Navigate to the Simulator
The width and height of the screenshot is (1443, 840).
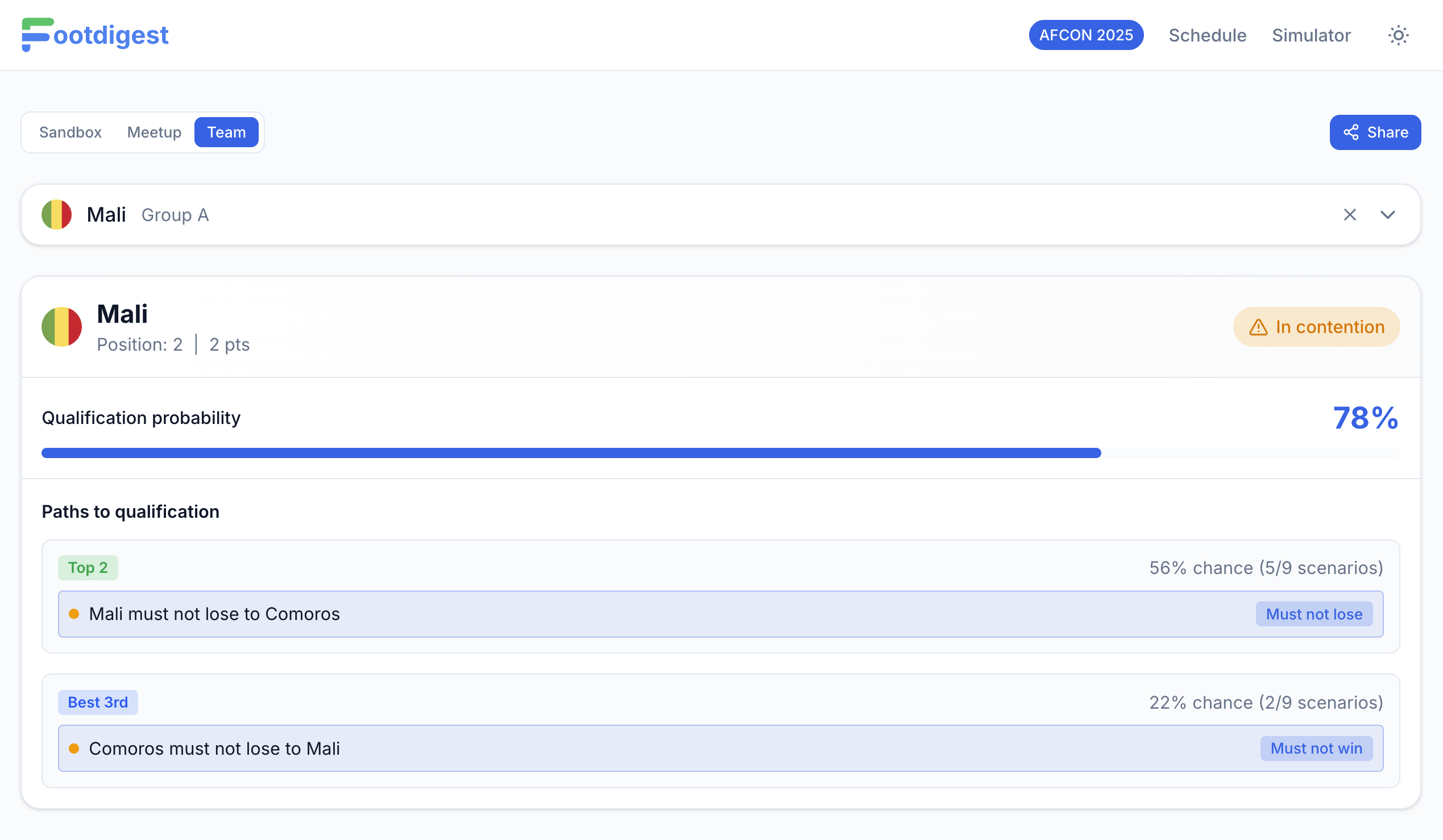[x=1311, y=35]
